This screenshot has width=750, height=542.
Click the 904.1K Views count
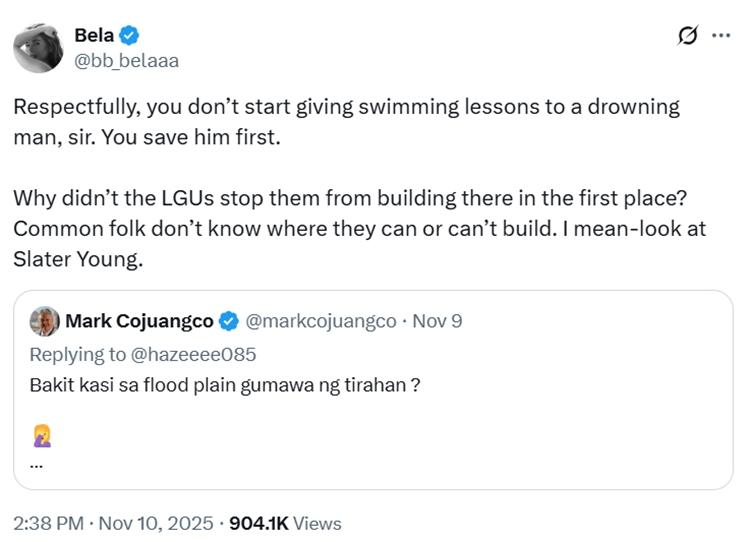pyautogui.click(x=286, y=523)
